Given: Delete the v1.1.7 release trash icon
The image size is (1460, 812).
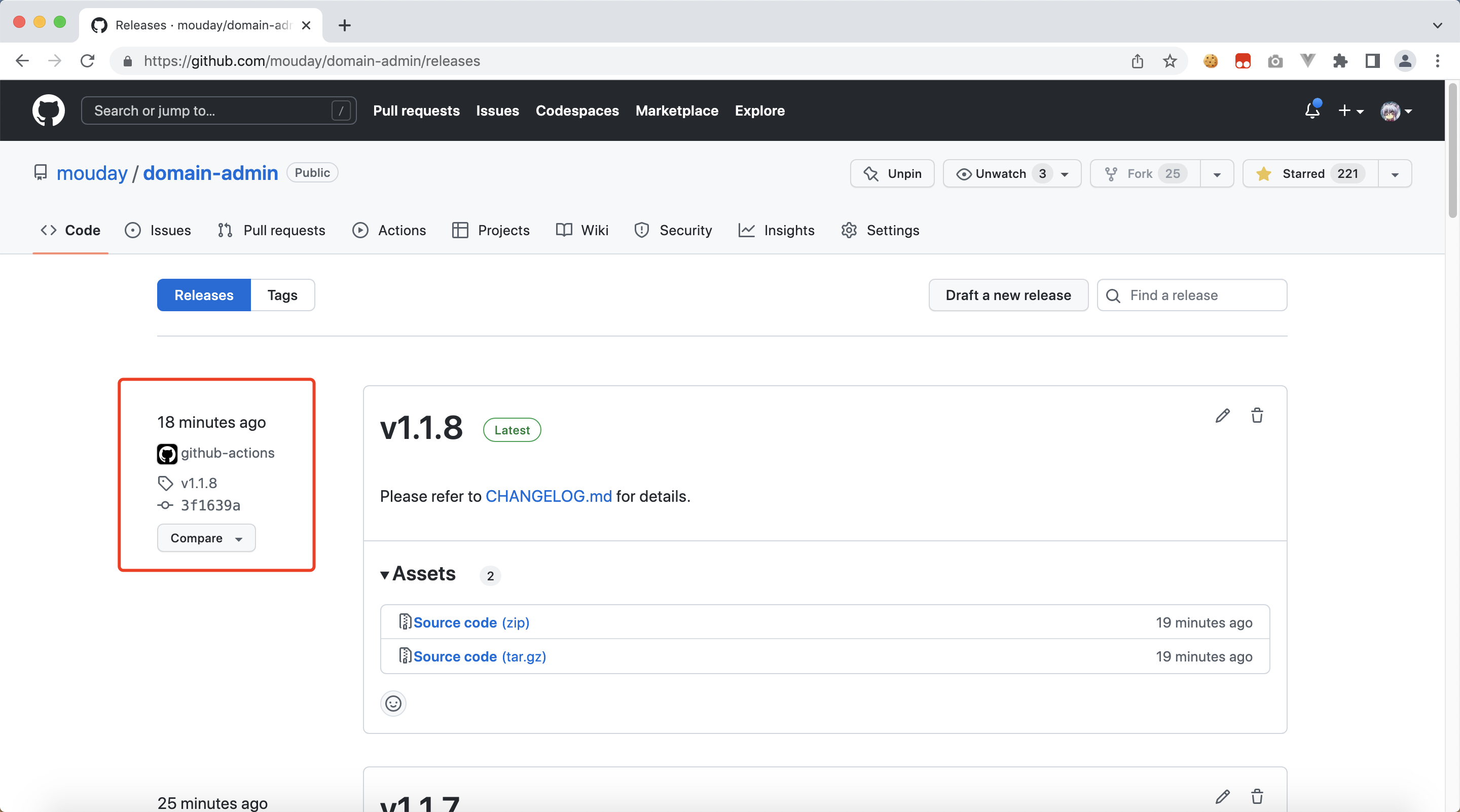Looking at the screenshot, I should pyautogui.click(x=1257, y=796).
